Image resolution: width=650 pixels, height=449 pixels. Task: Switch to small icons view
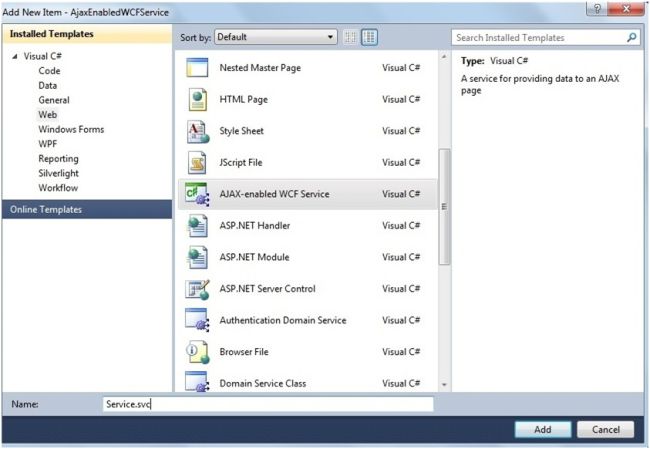350,37
